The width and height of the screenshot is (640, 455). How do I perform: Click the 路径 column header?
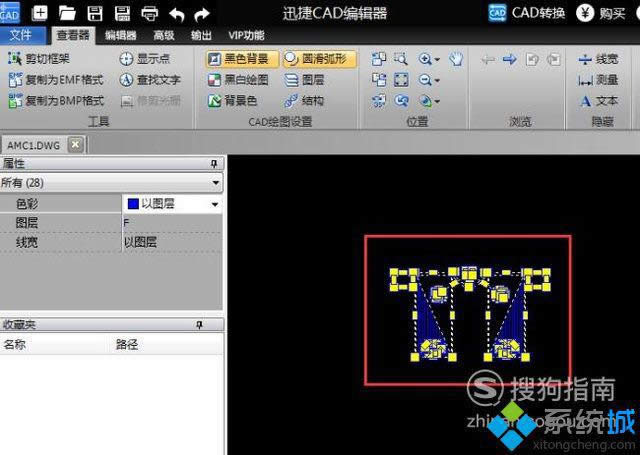127,344
